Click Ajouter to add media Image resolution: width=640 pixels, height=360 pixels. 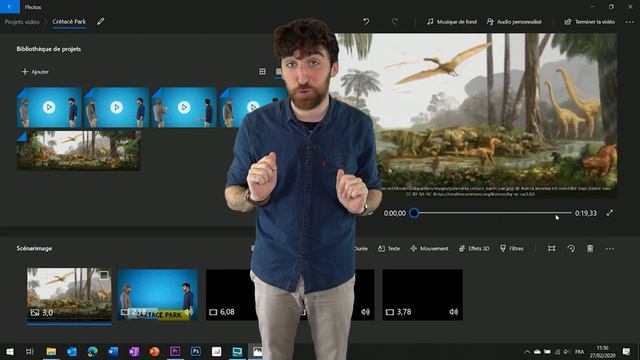(x=35, y=72)
